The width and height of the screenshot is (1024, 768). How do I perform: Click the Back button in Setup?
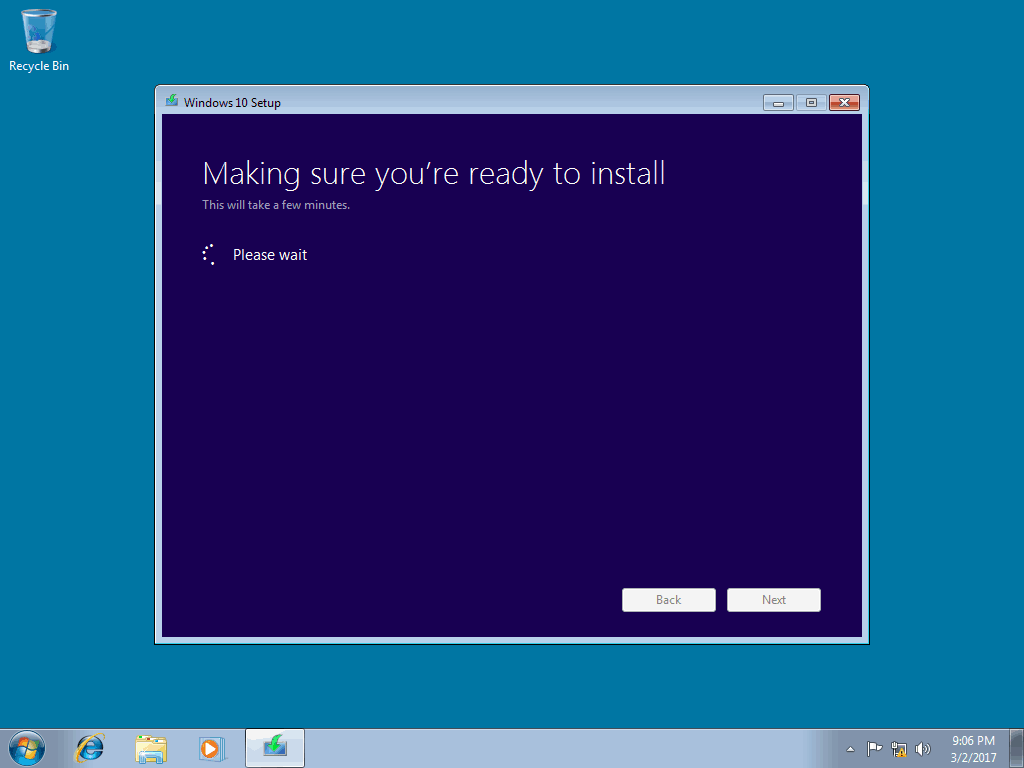point(668,600)
